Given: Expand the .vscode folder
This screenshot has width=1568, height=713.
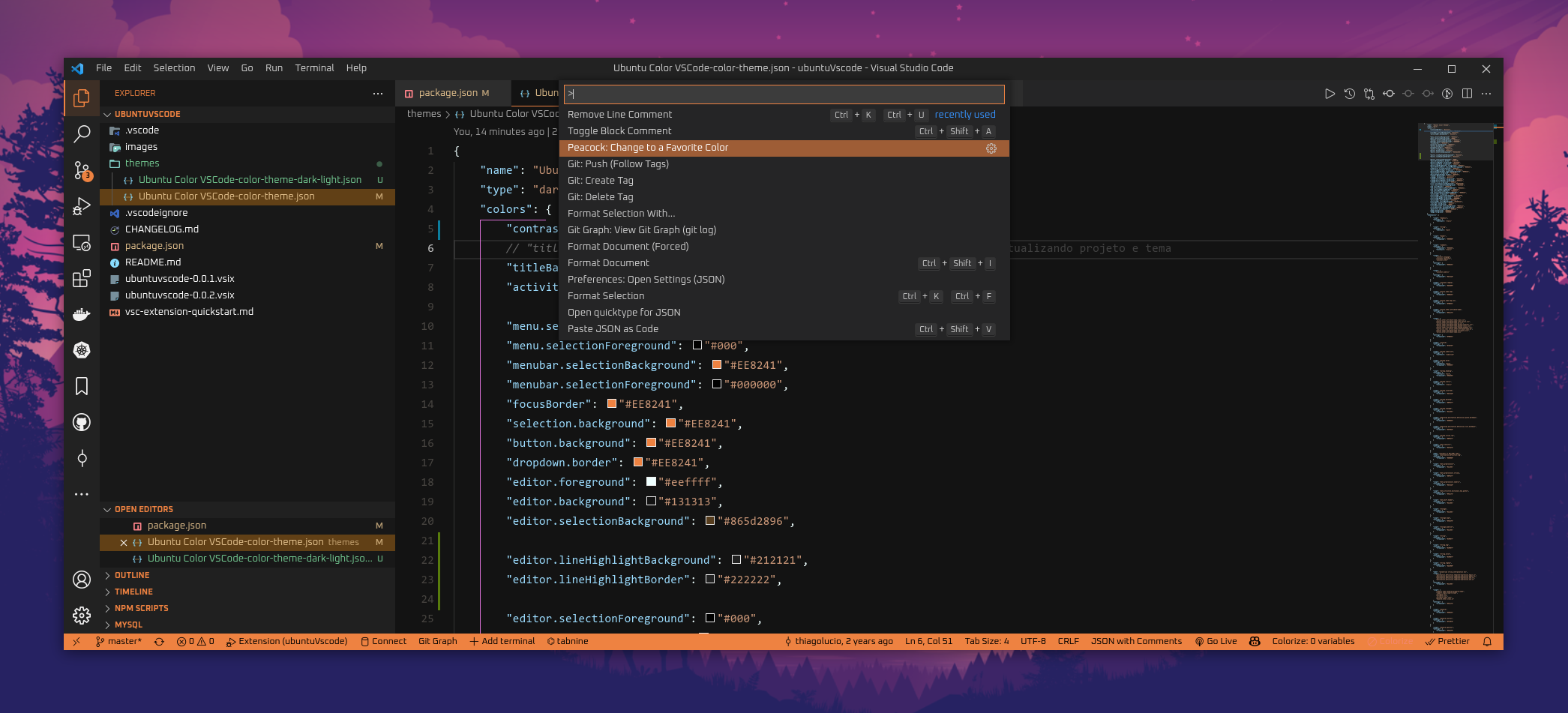Looking at the screenshot, I should [x=247, y=130].
